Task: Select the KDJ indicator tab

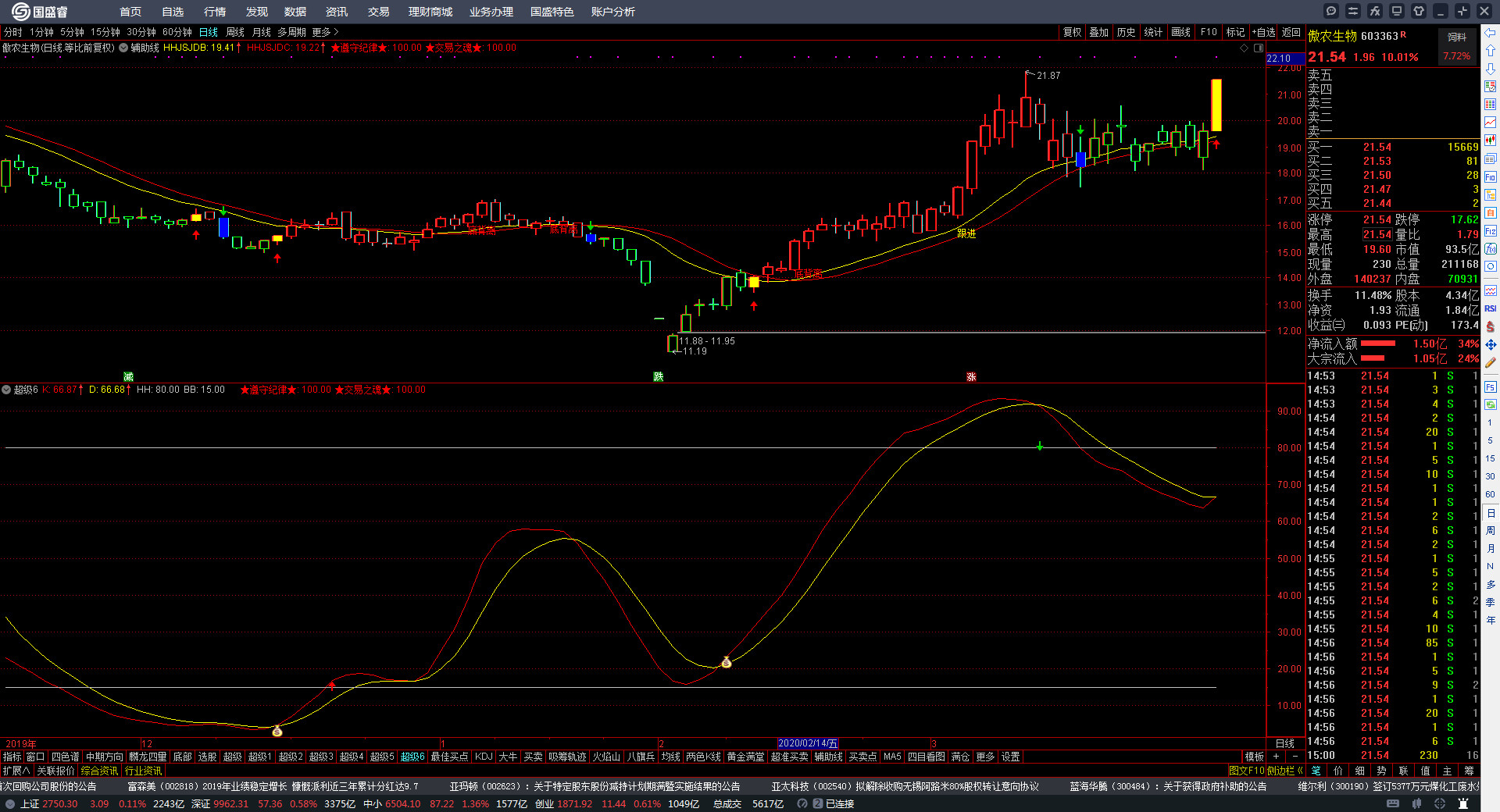Action: (484, 757)
